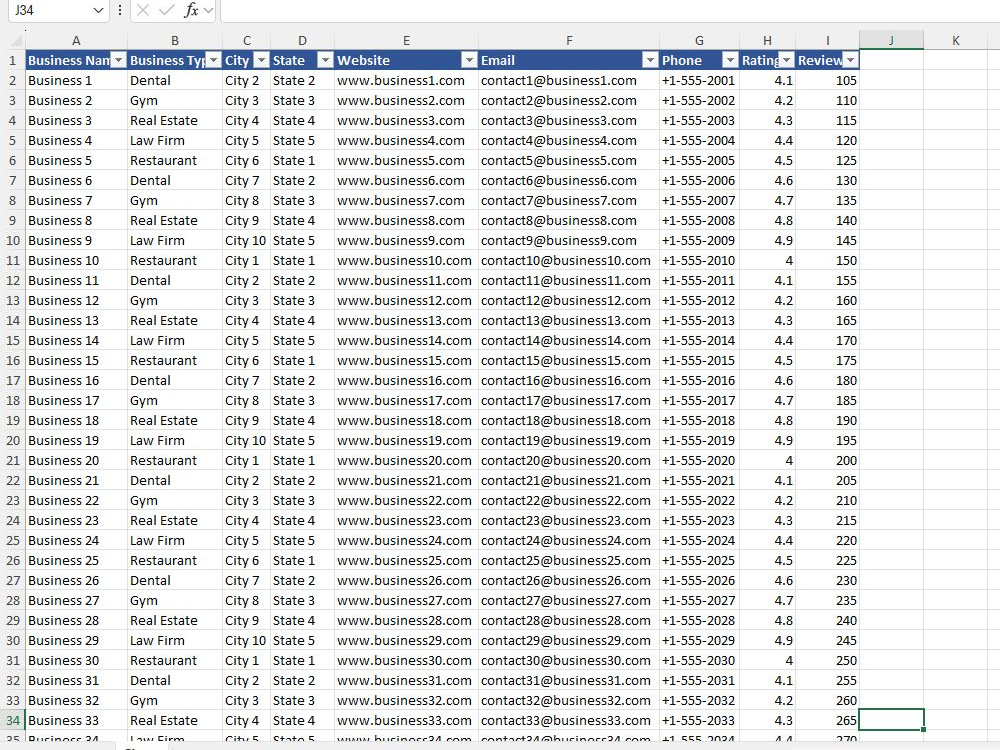The width and height of the screenshot is (1000, 750).
Task: Select column E header
Action: click(406, 40)
